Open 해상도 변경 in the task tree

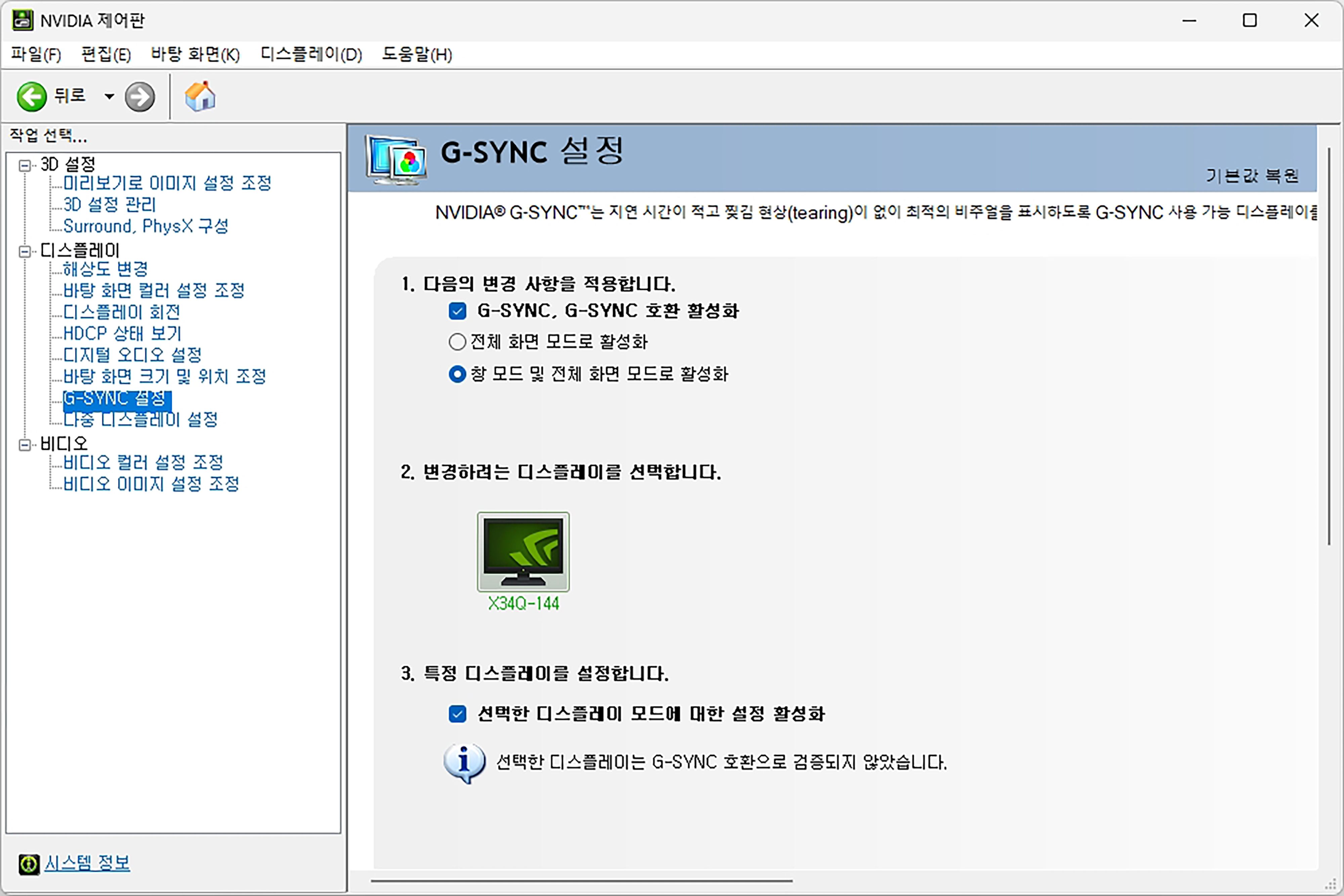pyautogui.click(x=105, y=269)
